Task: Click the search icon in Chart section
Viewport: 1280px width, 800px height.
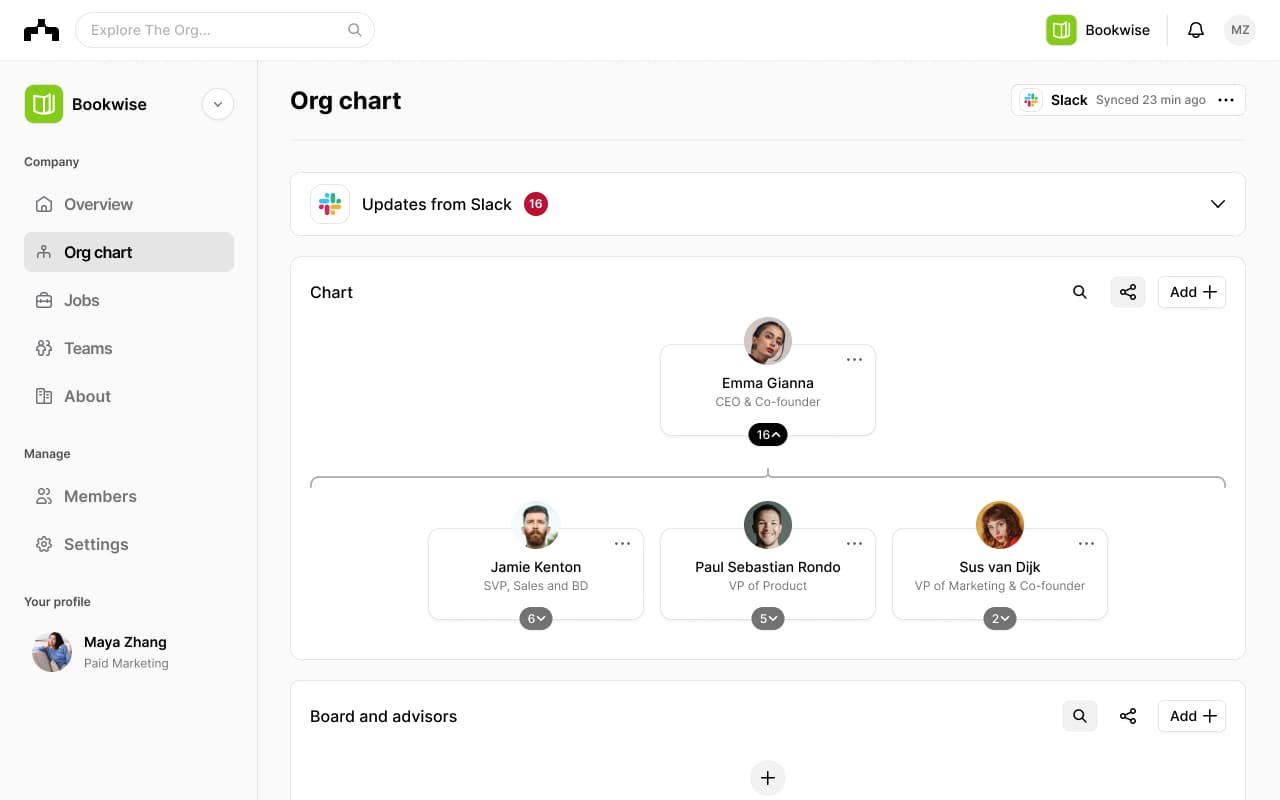Action: 1080,292
